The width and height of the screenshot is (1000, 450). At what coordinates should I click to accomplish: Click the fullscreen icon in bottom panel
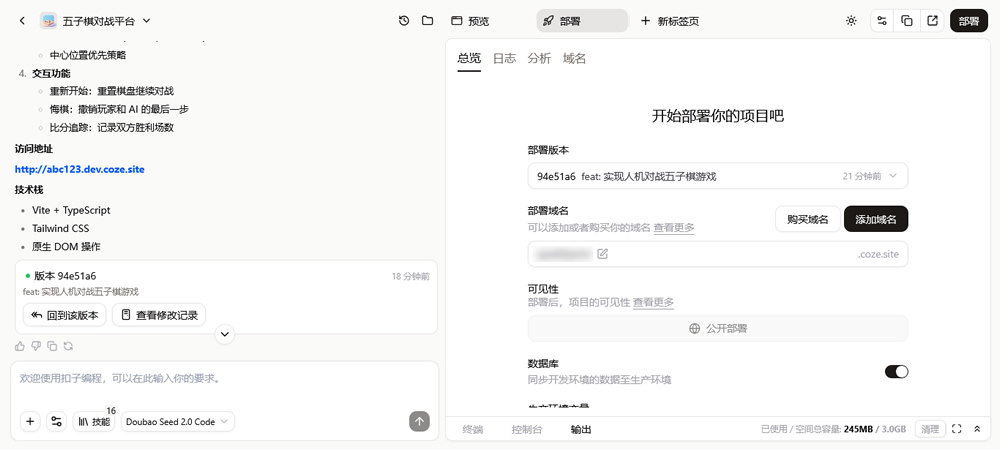pyautogui.click(x=957, y=429)
